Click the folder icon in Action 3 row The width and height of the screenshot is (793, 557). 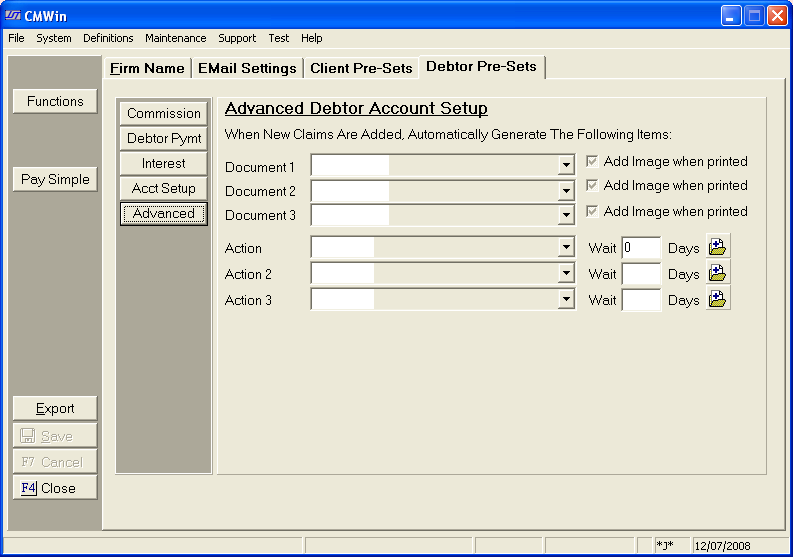718,299
